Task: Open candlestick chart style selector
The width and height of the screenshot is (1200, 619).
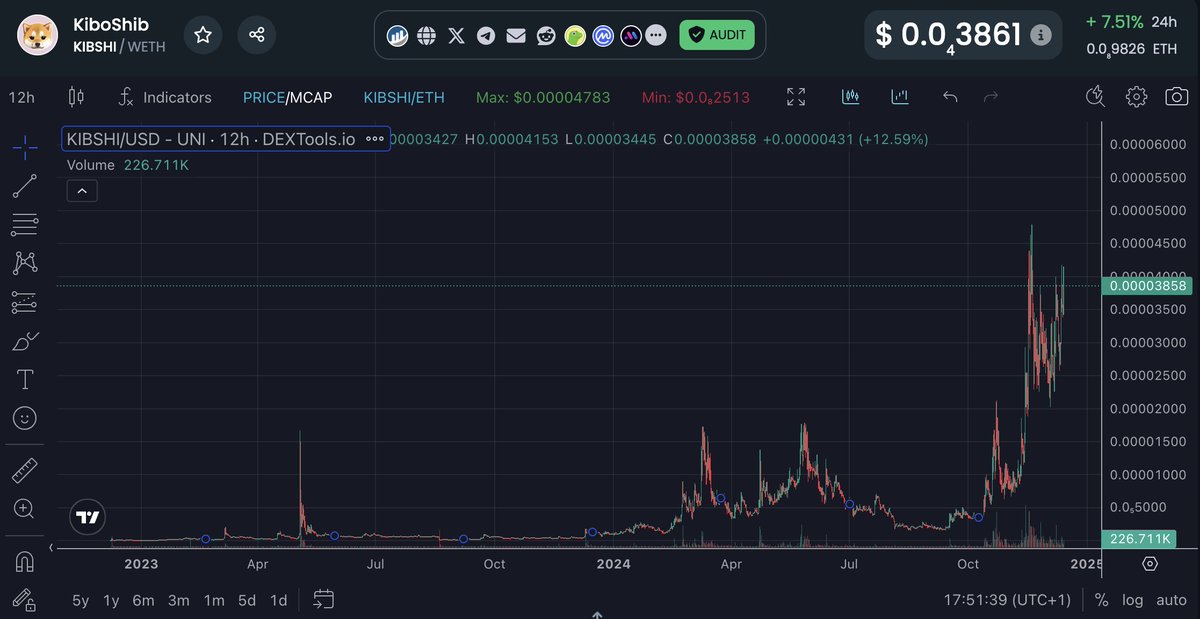Action: click(x=76, y=97)
